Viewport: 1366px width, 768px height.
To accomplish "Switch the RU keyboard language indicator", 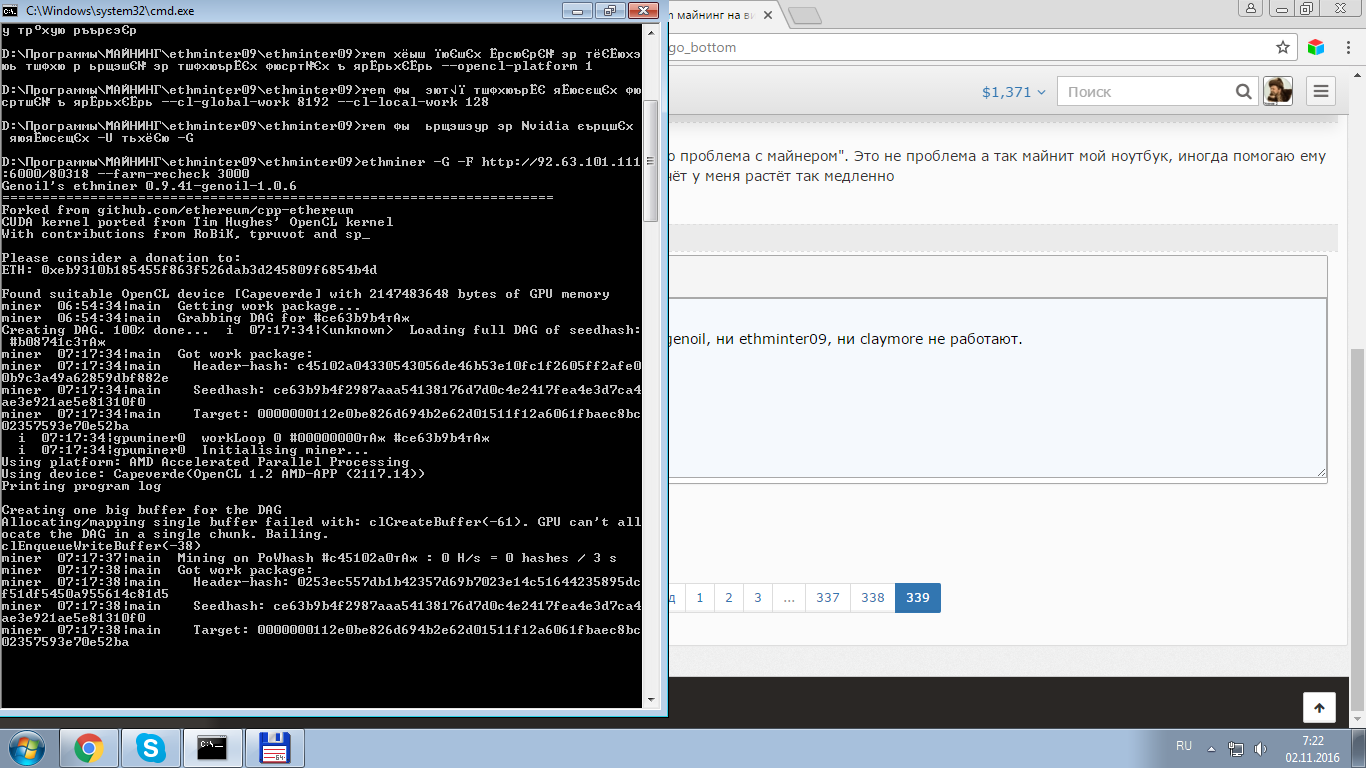I will tap(1183, 747).
